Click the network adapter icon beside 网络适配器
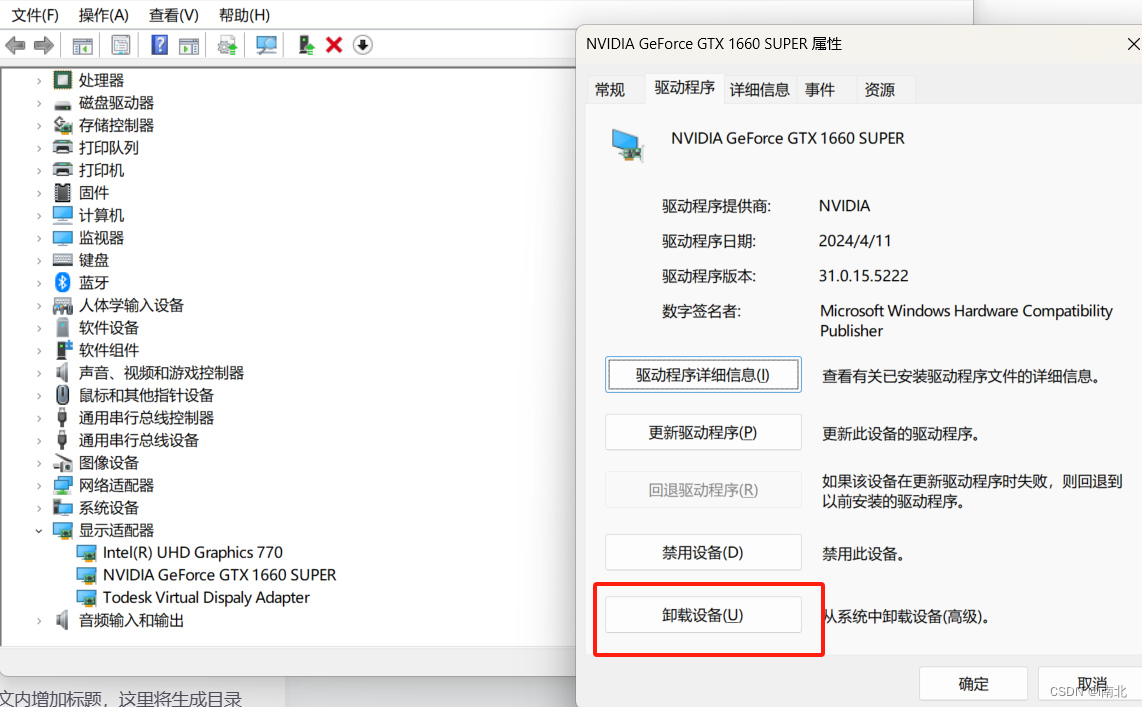Viewport: 1142px width, 707px height. pos(63,485)
